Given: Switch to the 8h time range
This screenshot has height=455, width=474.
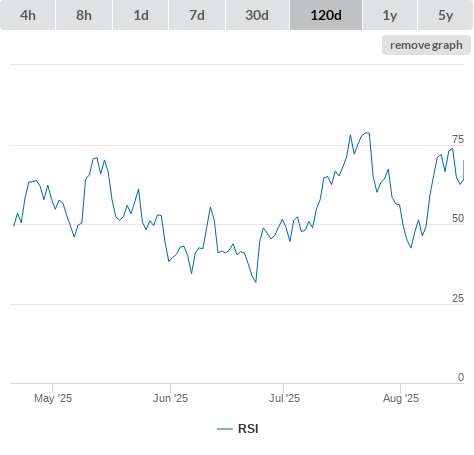Looking at the screenshot, I should [84, 15].
